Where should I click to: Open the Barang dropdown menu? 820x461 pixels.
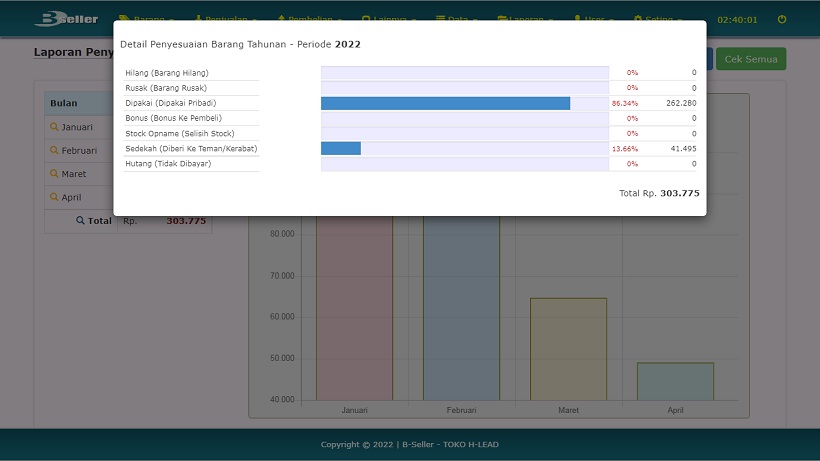[147, 19]
